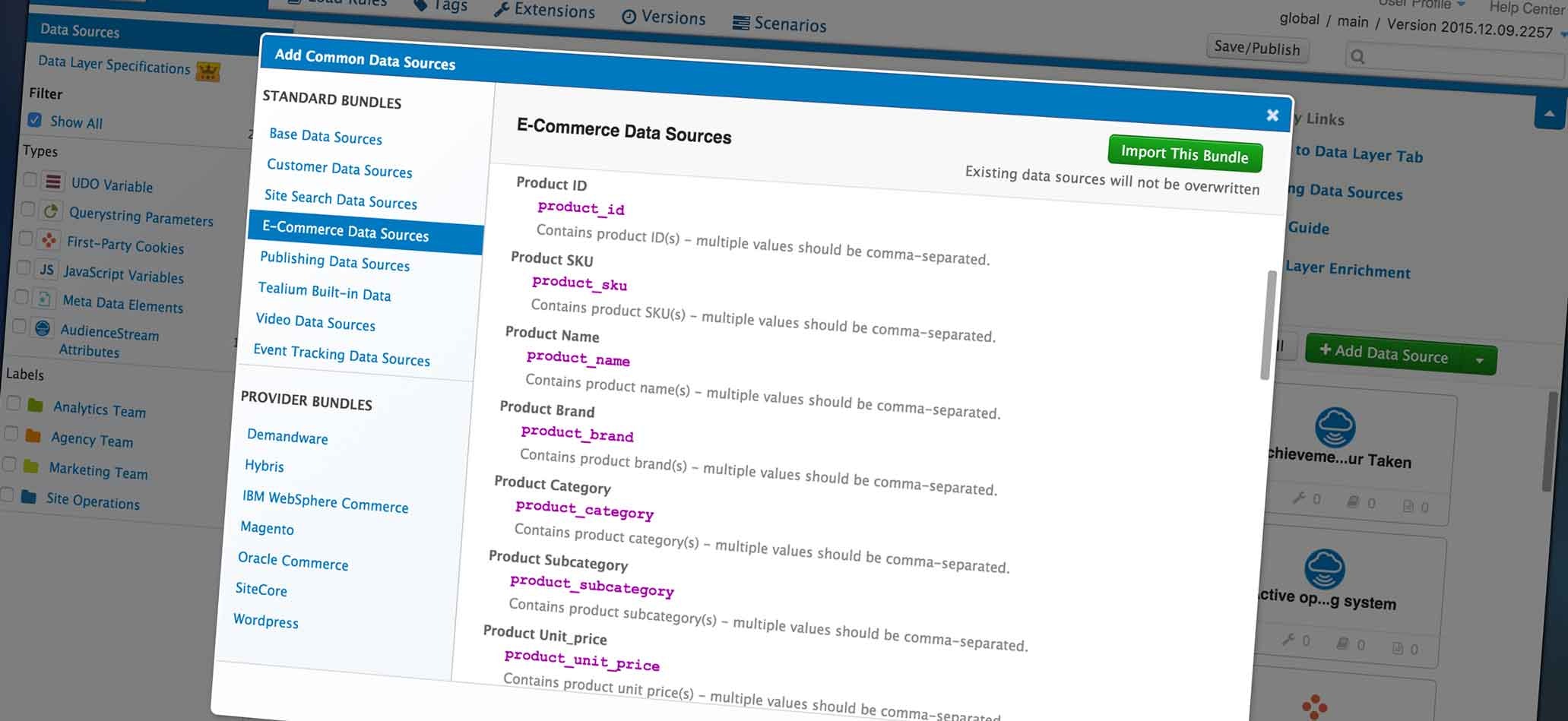Check the Marketing Team label checkbox

pos(11,464)
